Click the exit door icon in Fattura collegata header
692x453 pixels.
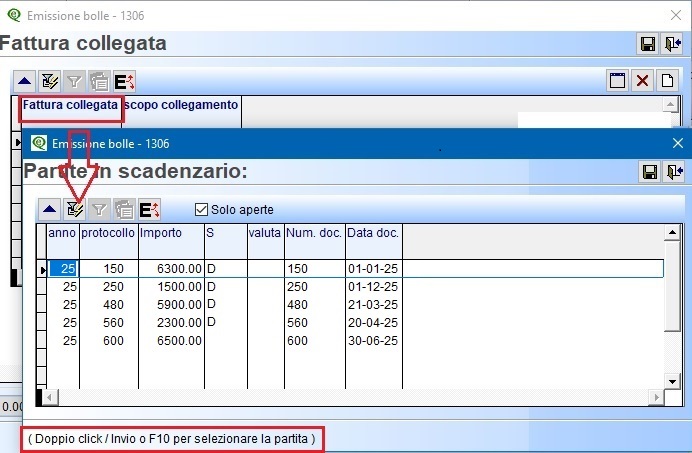672,44
